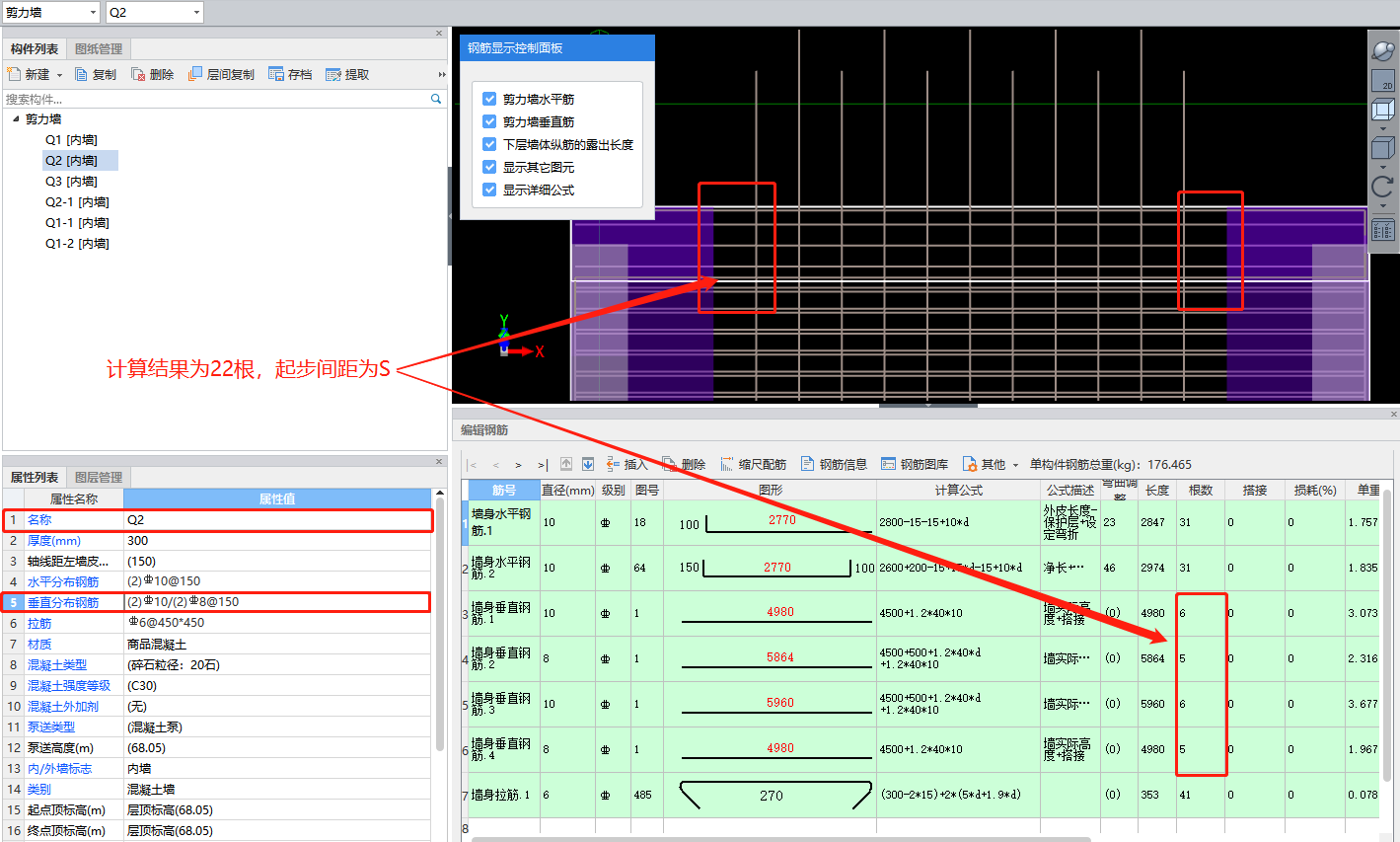Select Q1-2 [内墙] in component tree
The width and height of the screenshot is (1400, 842).
[77, 244]
